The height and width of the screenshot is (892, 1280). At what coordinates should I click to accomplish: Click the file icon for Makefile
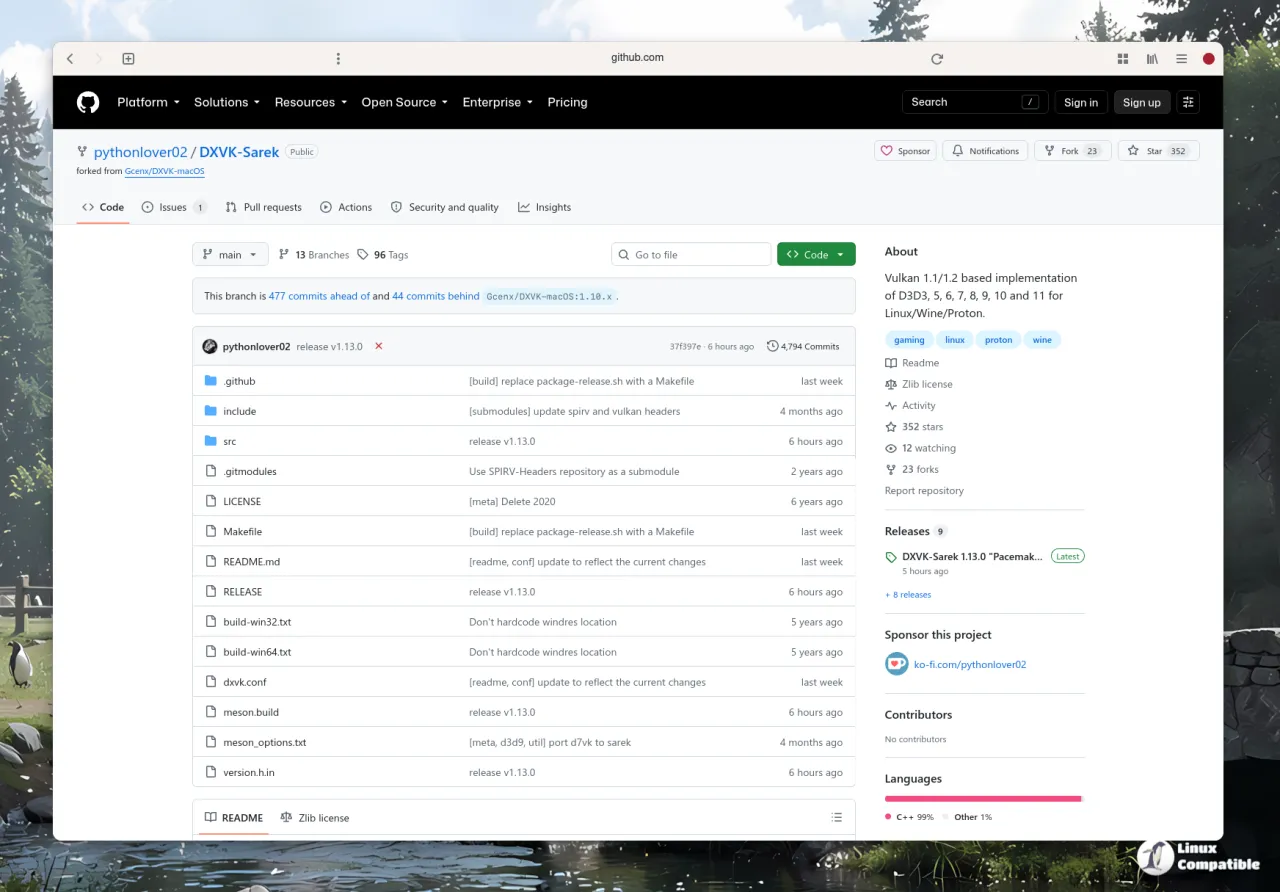(211, 531)
